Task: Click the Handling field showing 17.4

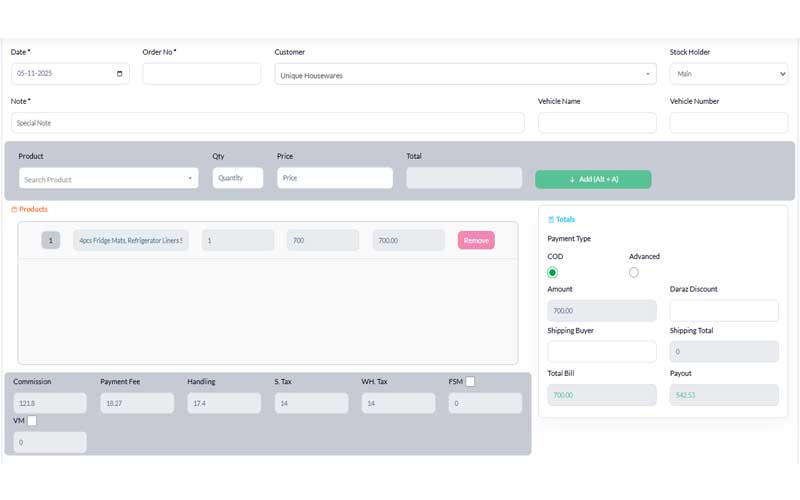Action: (224, 403)
